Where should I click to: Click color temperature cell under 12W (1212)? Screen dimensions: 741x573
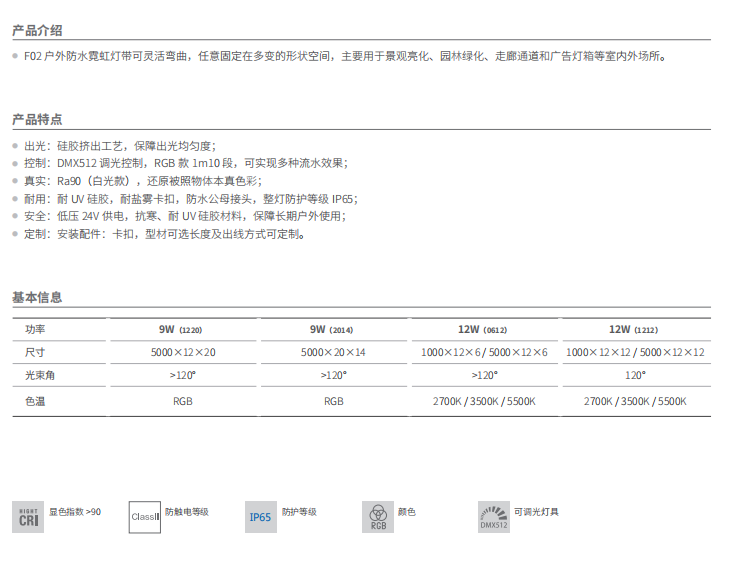pos(635,402)
